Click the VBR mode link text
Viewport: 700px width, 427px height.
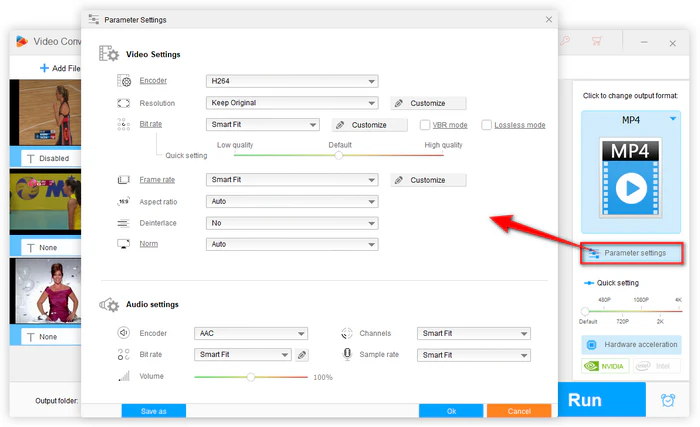(450, 125)
